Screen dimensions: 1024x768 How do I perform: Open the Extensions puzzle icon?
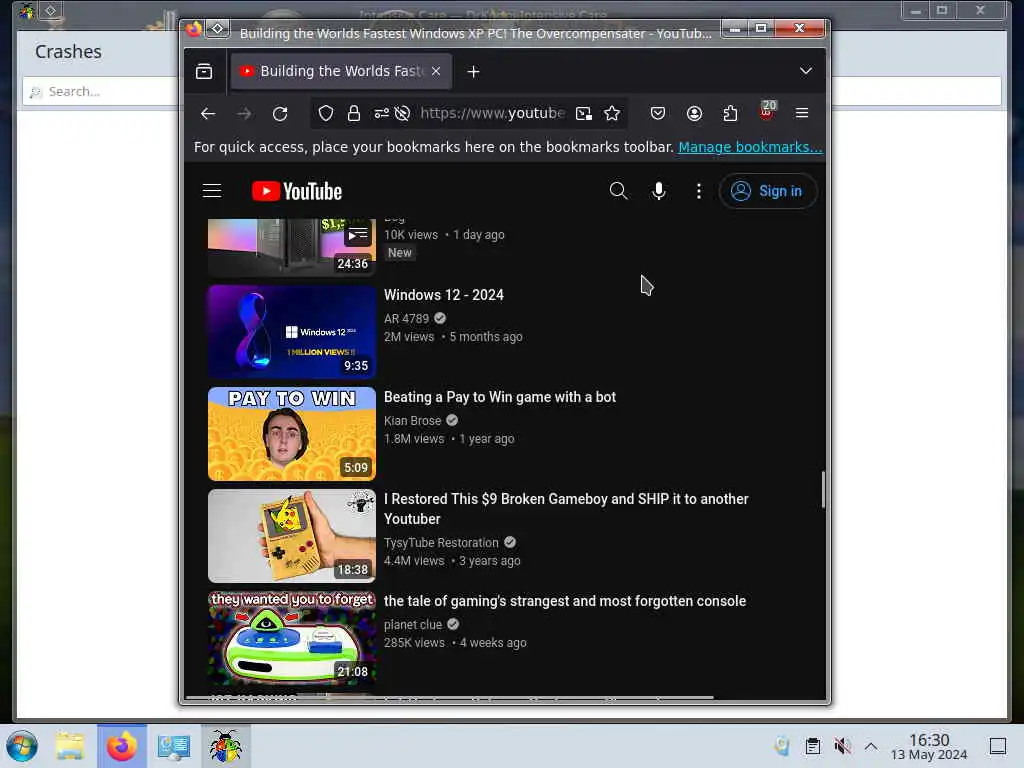(730, 114)
